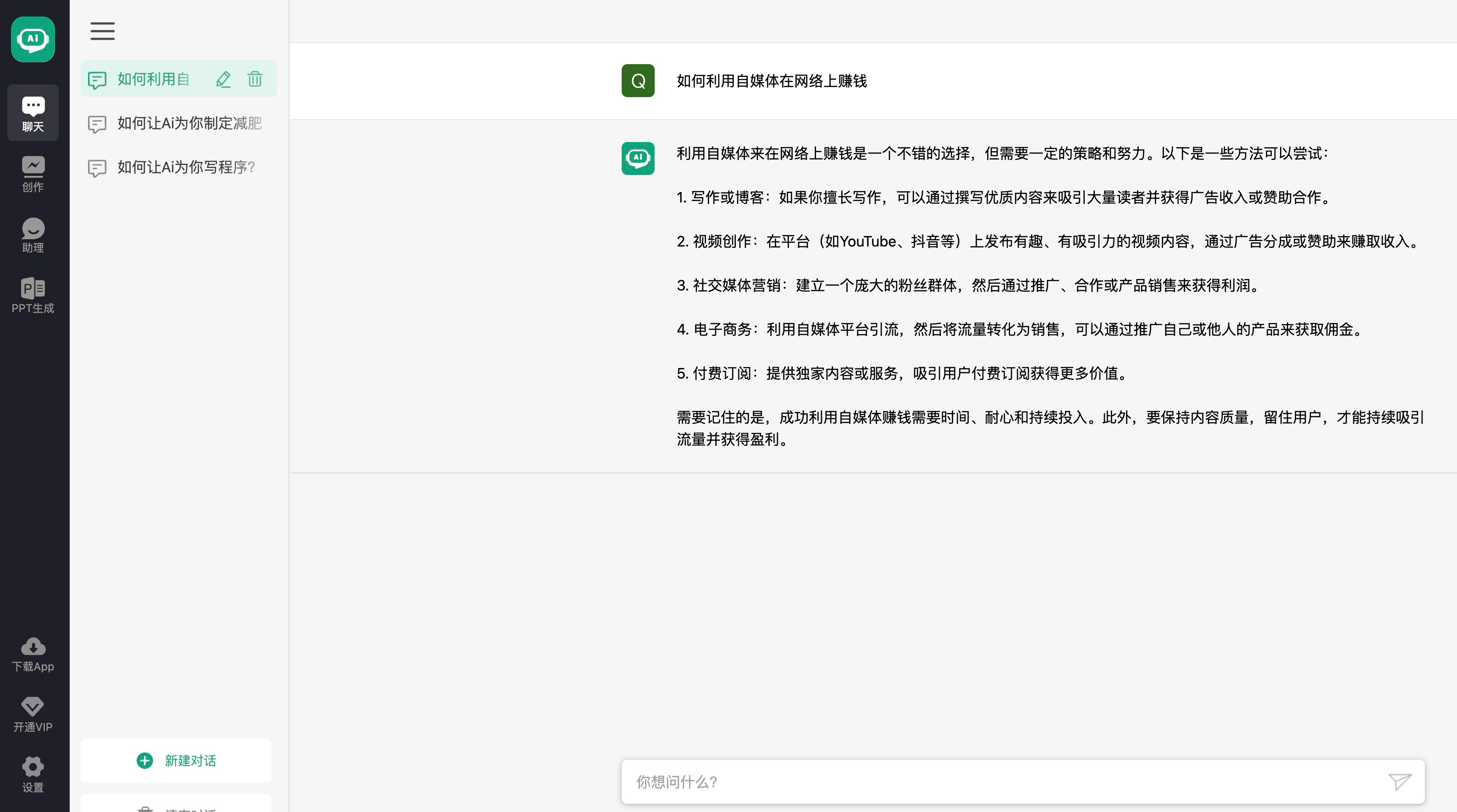This screenshot has height=812, width=1457.
Task: Select the 如何利用自 conversation item
Action: (x=153, y=79)
